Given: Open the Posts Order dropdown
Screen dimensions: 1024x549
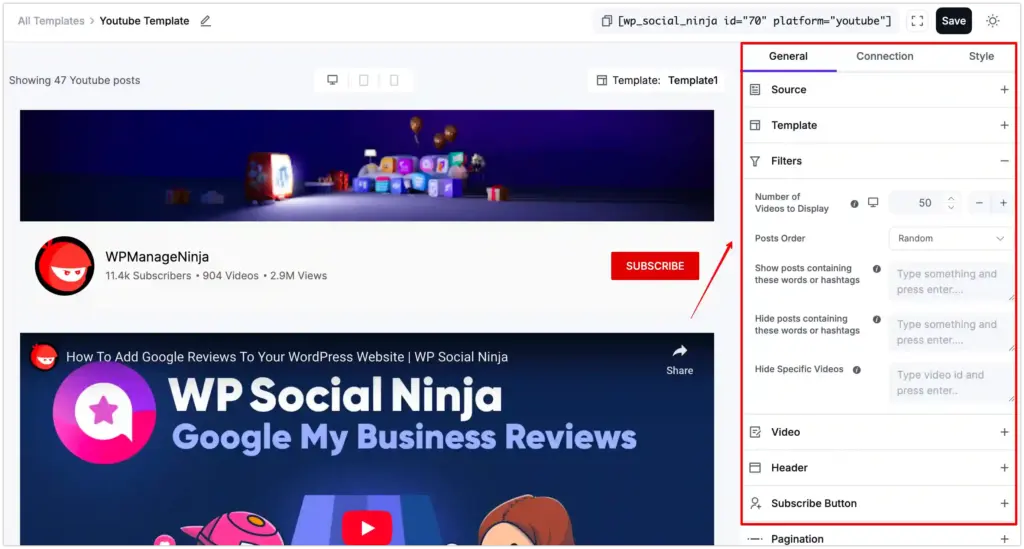Looking at the screenshot, I should (950, 239).
